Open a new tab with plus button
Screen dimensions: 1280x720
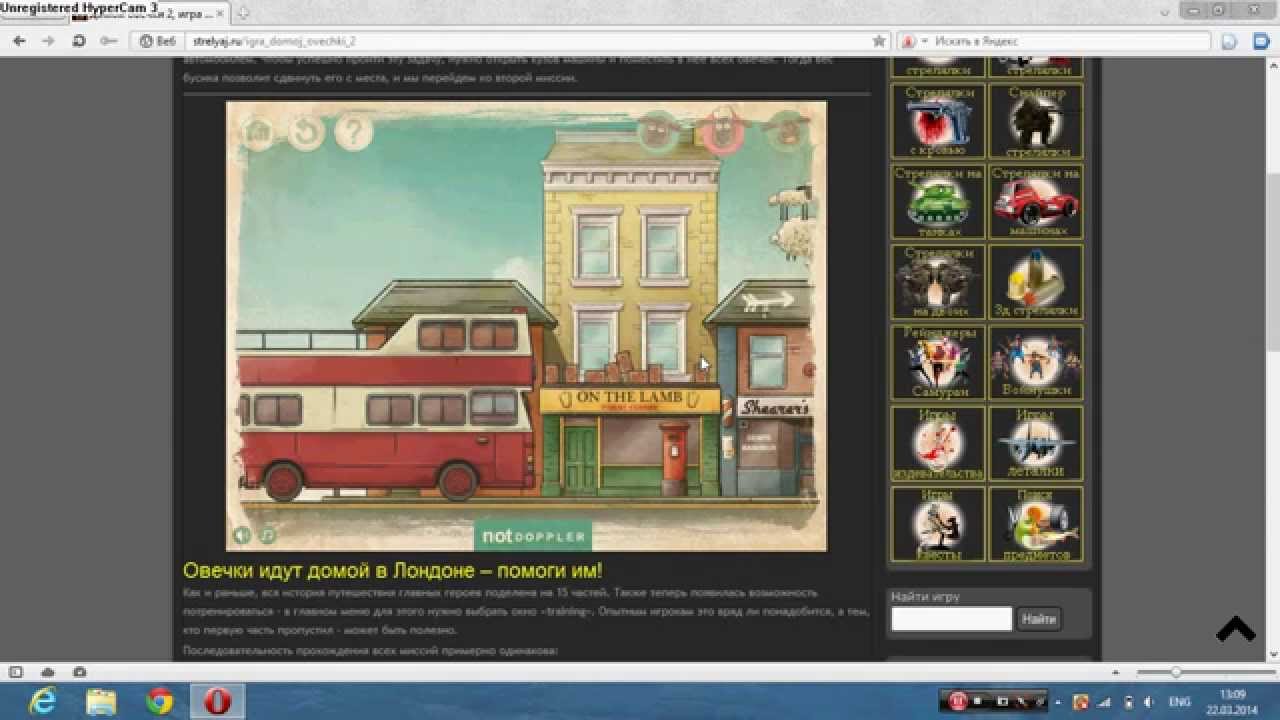(243, 13)
